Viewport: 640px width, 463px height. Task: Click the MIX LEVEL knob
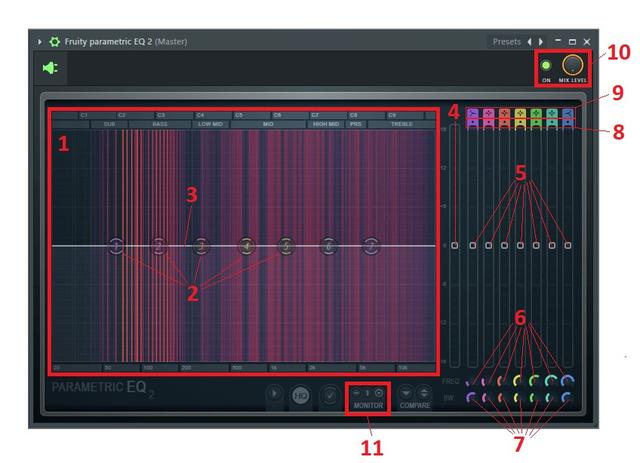pos(572,65)
